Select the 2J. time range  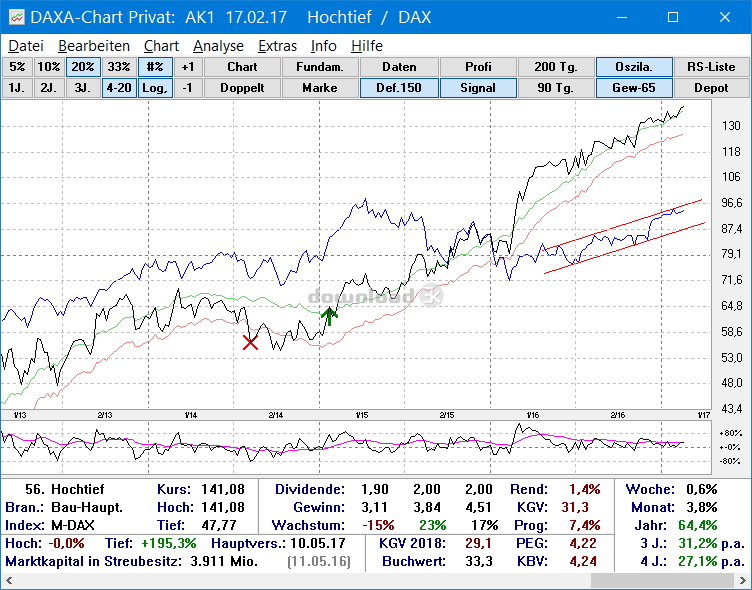[x=49, y=88]
